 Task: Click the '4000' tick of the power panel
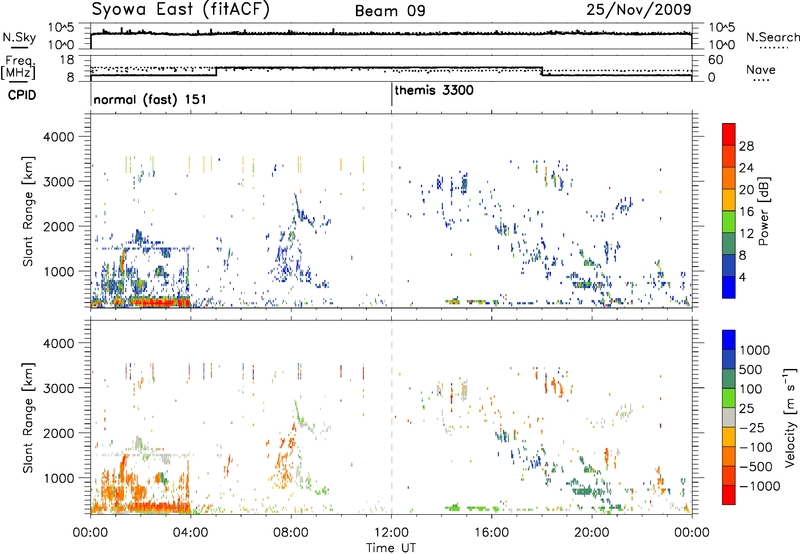[59, 137]
